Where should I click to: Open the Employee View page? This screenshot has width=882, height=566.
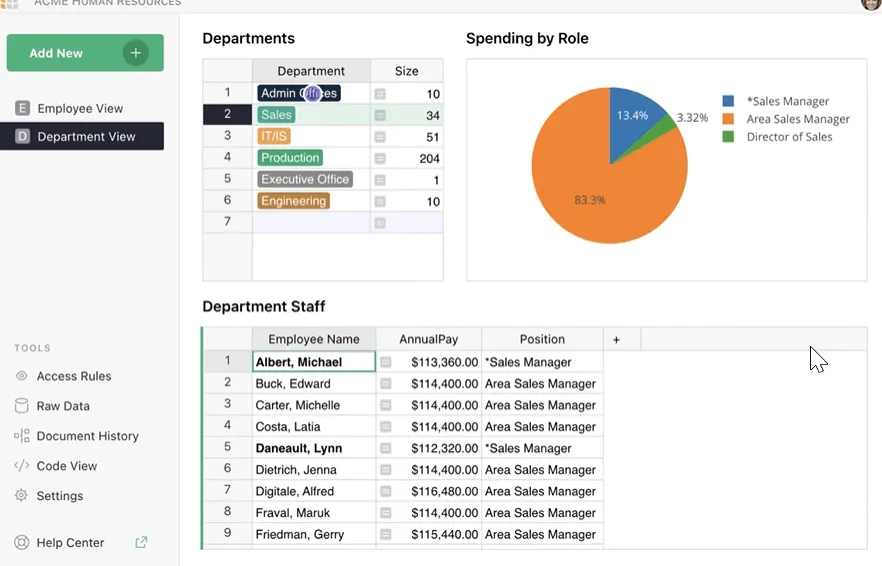(x=82, y=108)
